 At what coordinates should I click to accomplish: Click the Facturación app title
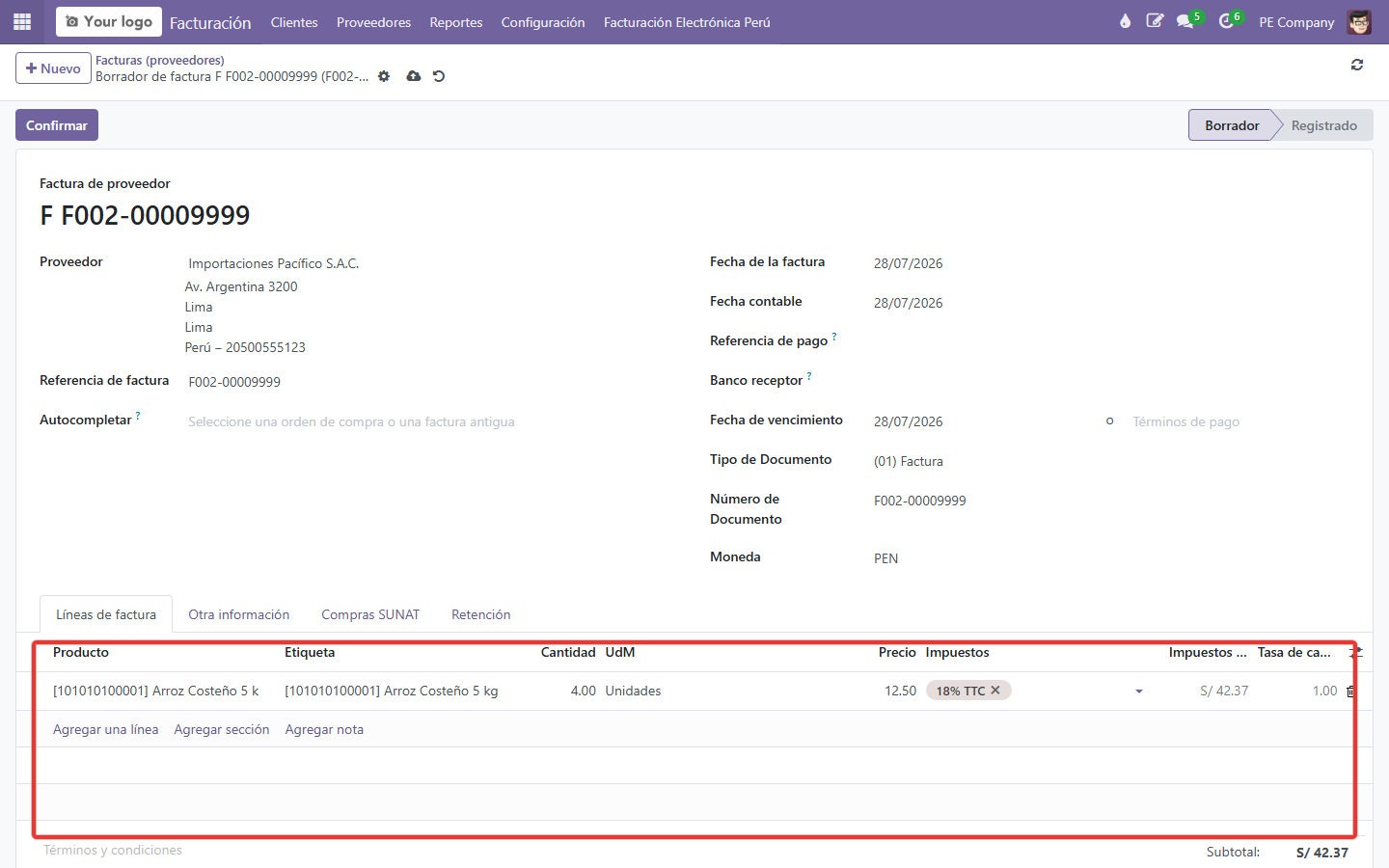pyautogui.click(x=210, y=22)
